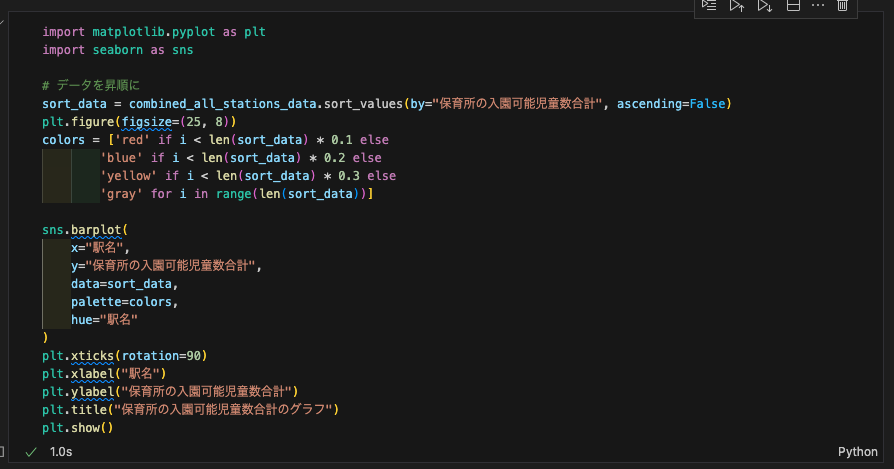Viewport: 894px width, 469px height.
Task: Click 'xticks' in plt.xticks(rotation=90)
Action: pos(92,356)
